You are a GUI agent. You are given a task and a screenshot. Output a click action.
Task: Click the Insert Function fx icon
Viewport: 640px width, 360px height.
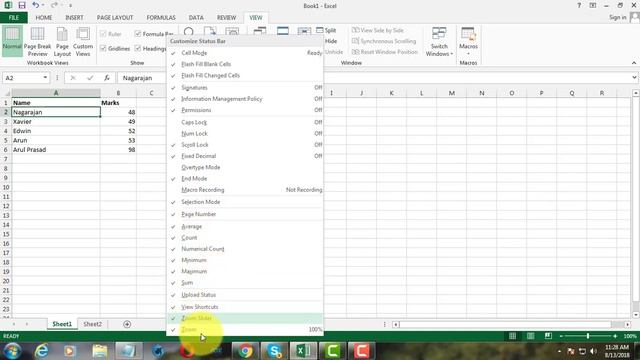coord(107,78)
